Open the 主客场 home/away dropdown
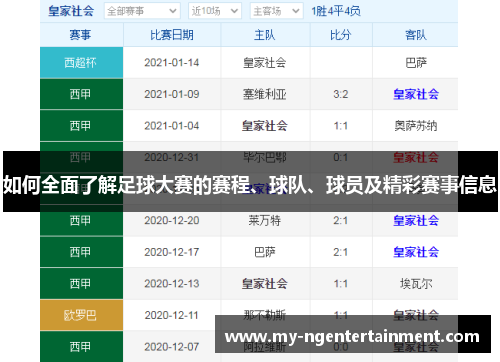Viewport: 500px width, 362px height. click(x=276, y=11)
